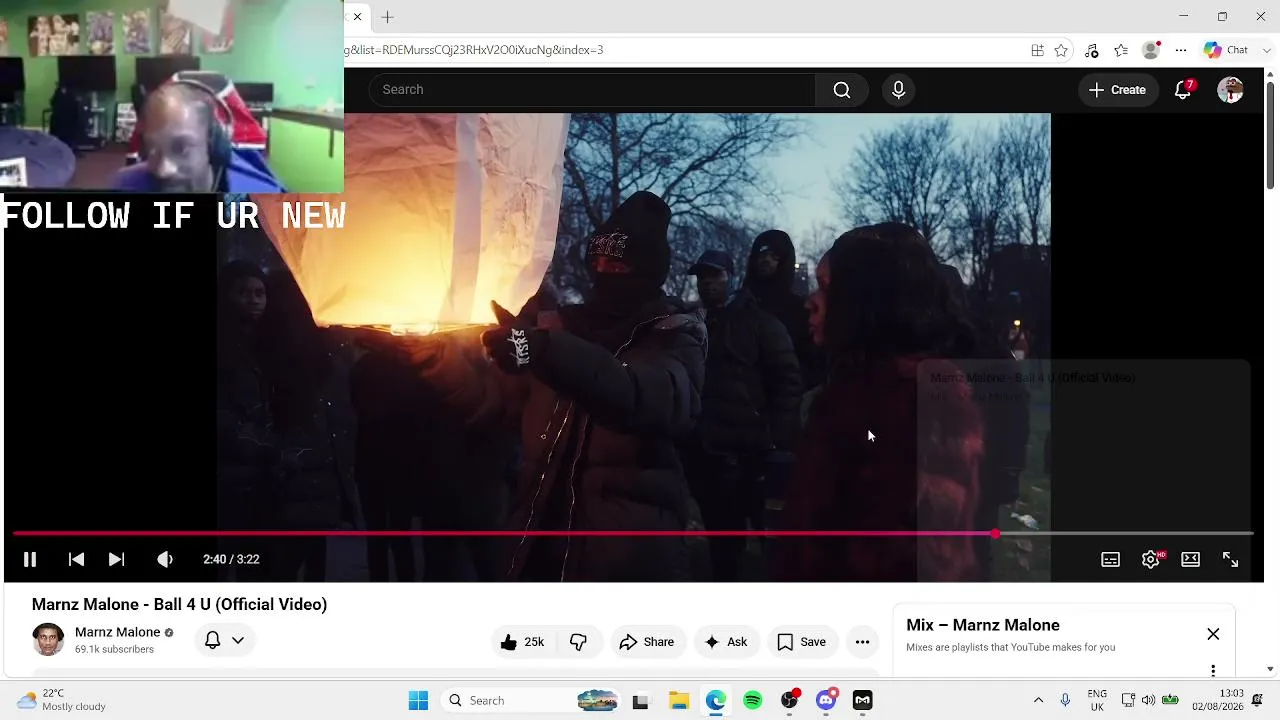Open the ENG UK language switcher

point(1097,700)
